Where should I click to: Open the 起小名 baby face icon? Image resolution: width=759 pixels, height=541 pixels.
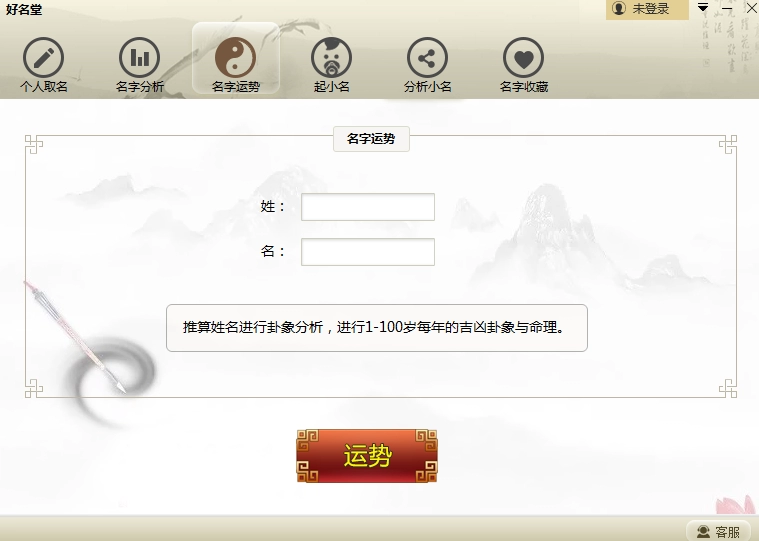click(x=331, y=58)
